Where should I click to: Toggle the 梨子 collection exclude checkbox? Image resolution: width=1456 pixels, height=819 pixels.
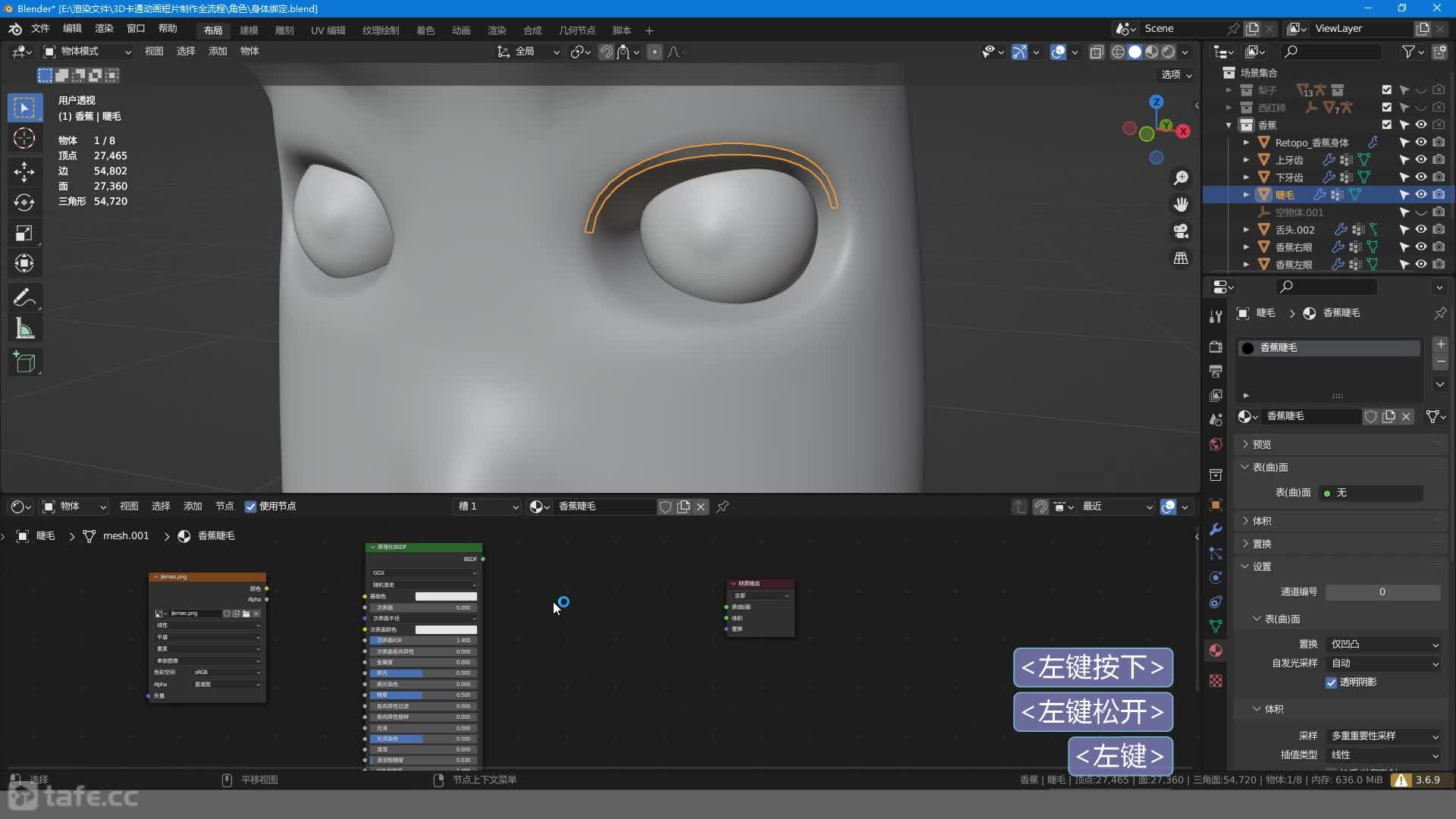(x=1387, y=90)
